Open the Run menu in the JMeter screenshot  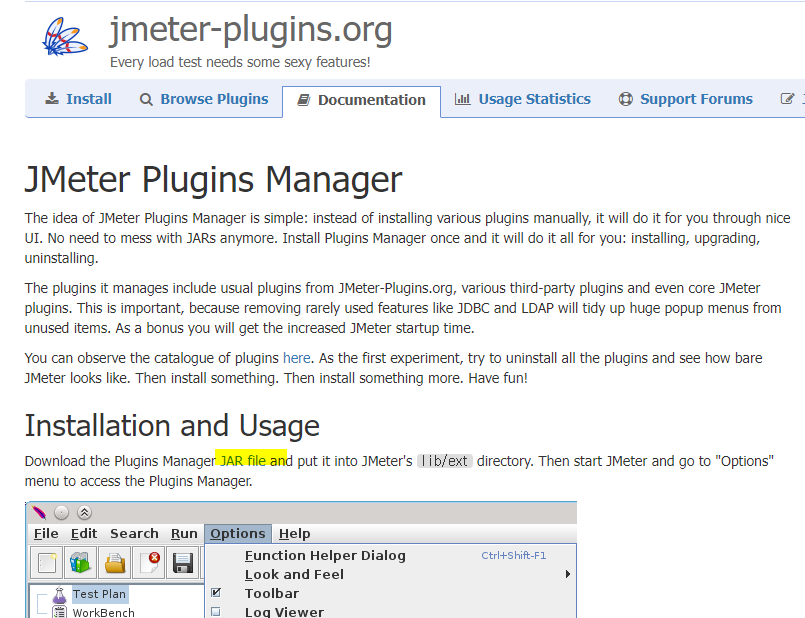coord(184,534)
